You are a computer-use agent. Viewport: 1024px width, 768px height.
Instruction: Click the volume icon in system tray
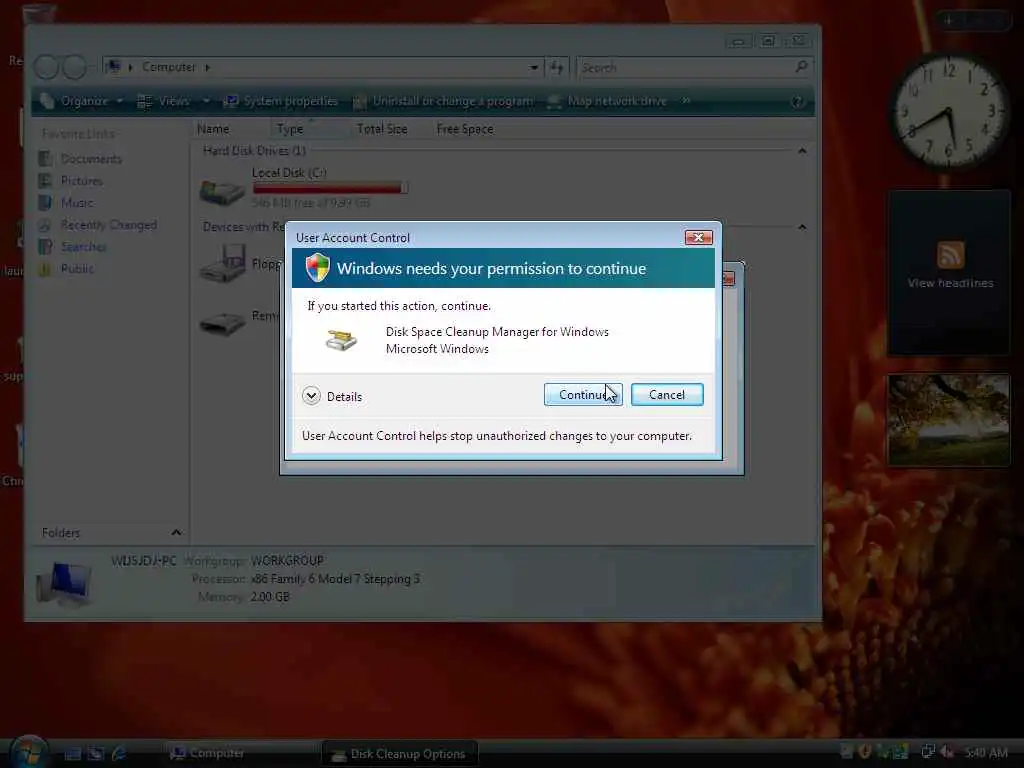click(946, 752)
